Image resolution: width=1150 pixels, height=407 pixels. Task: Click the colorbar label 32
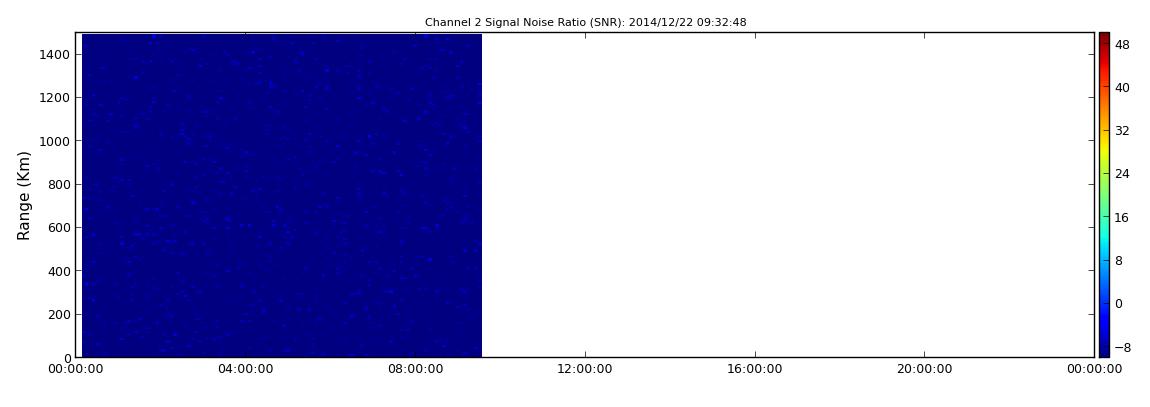[1121, 131]
